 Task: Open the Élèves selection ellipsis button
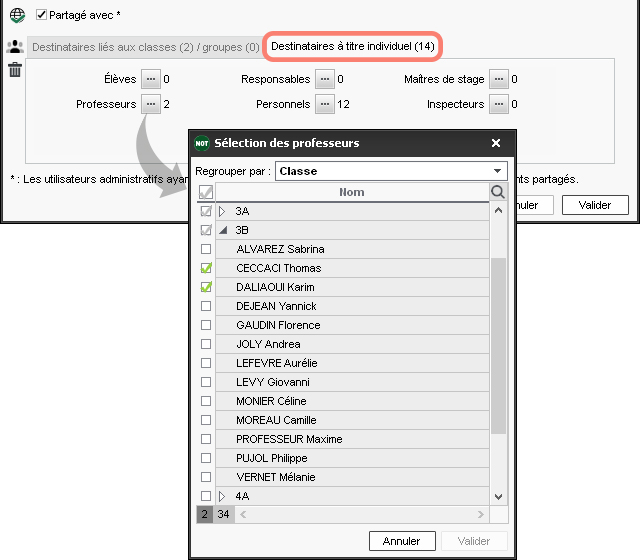coord(151,79)
